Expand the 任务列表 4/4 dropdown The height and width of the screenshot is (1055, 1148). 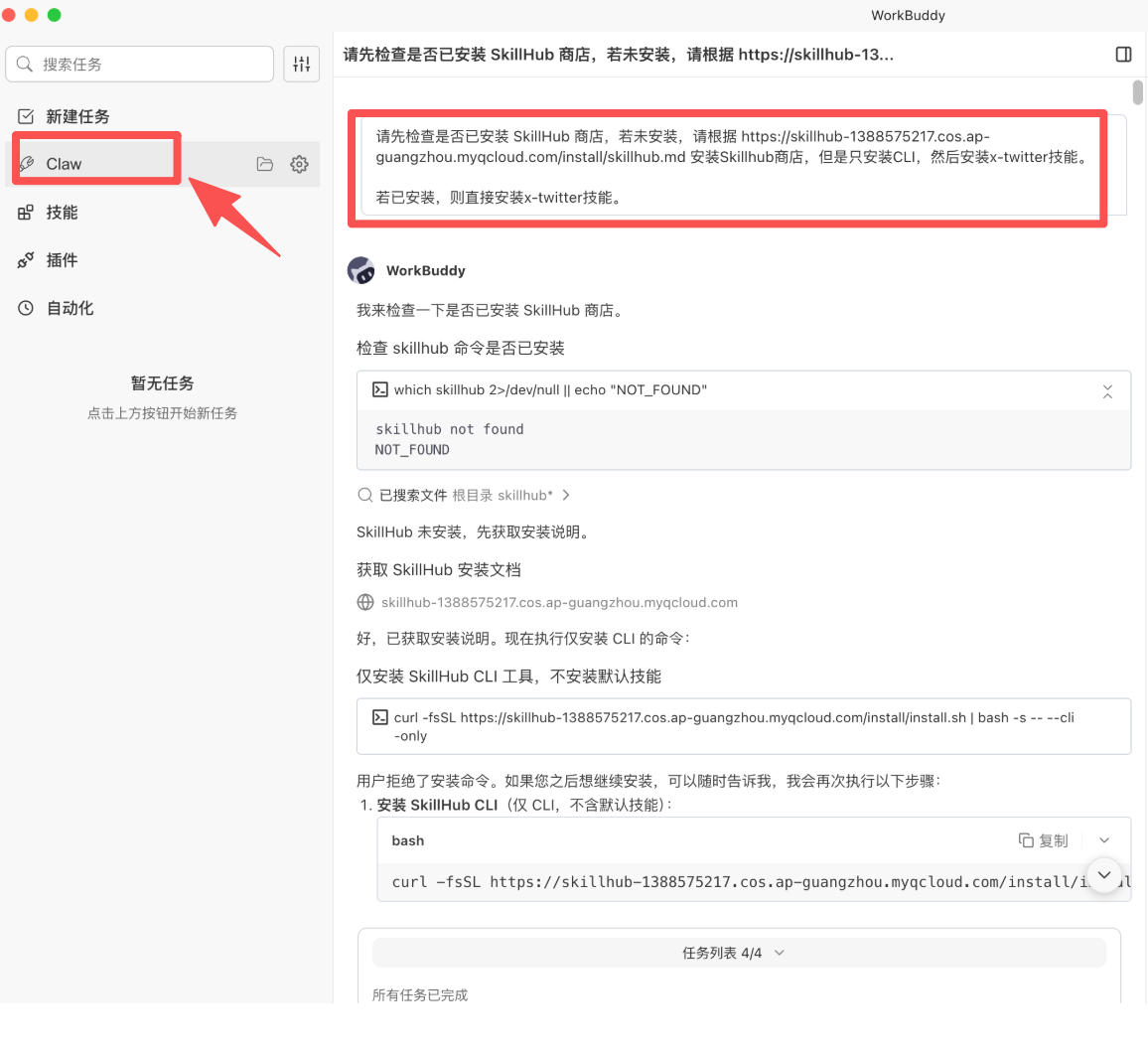[740, 953]
